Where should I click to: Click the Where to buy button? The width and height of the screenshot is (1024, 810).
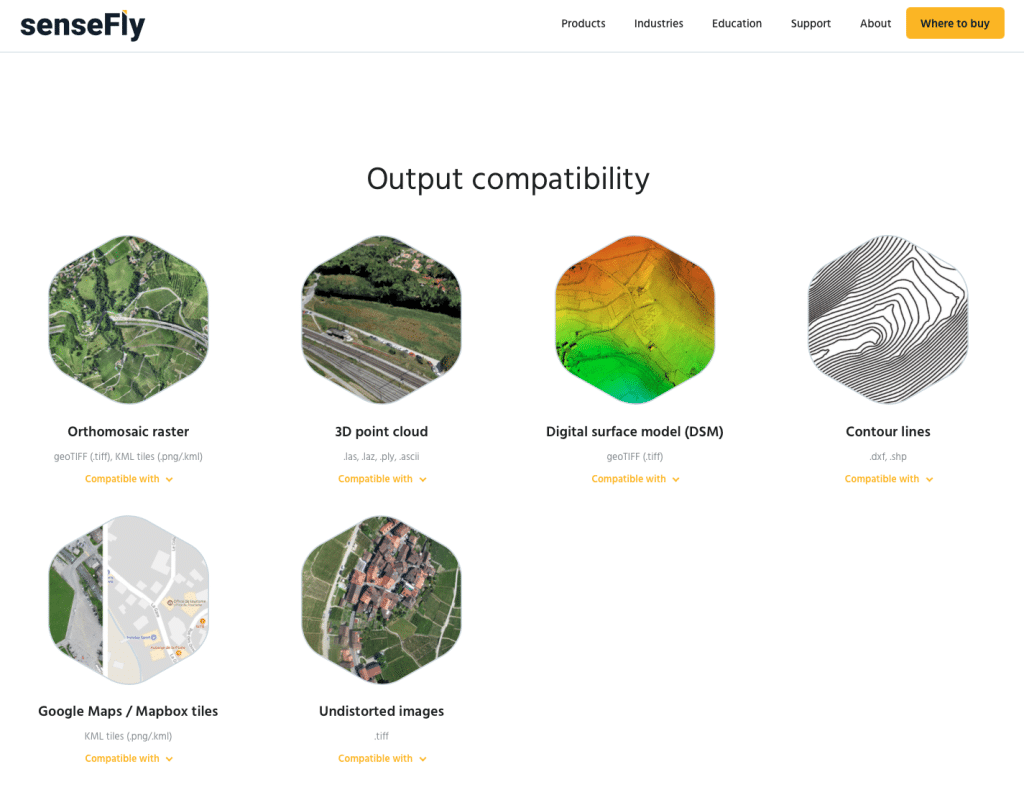pos(955,24)
